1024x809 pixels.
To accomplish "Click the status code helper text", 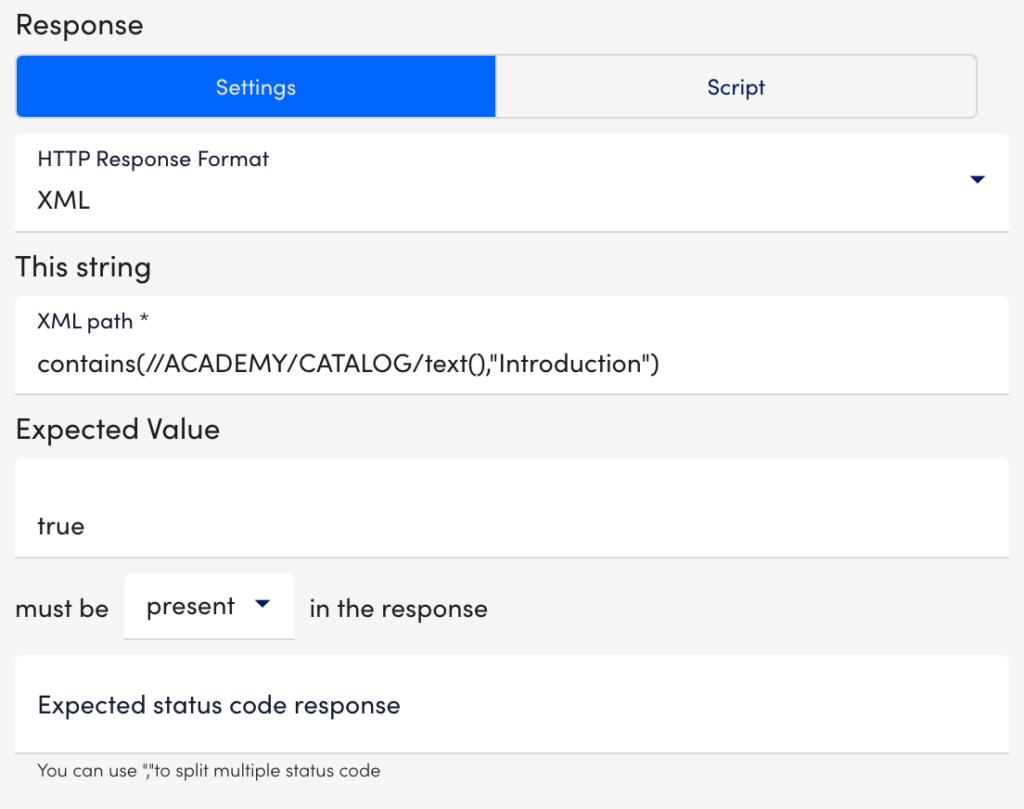I will click(x=207, y=770).
